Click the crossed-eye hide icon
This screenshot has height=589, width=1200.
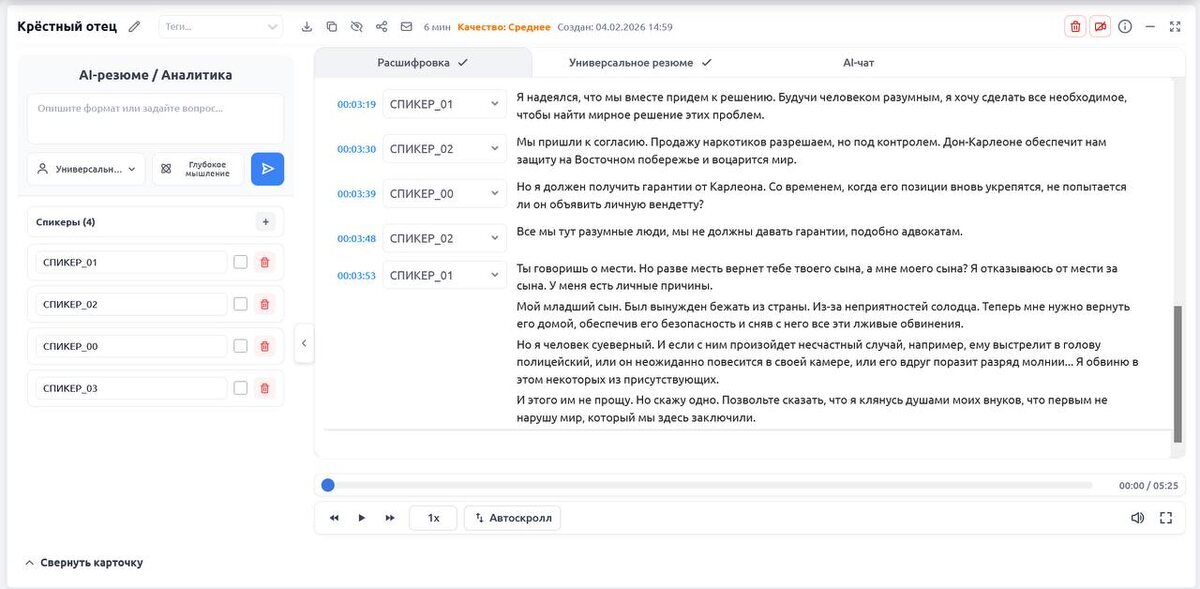point(357,27)
